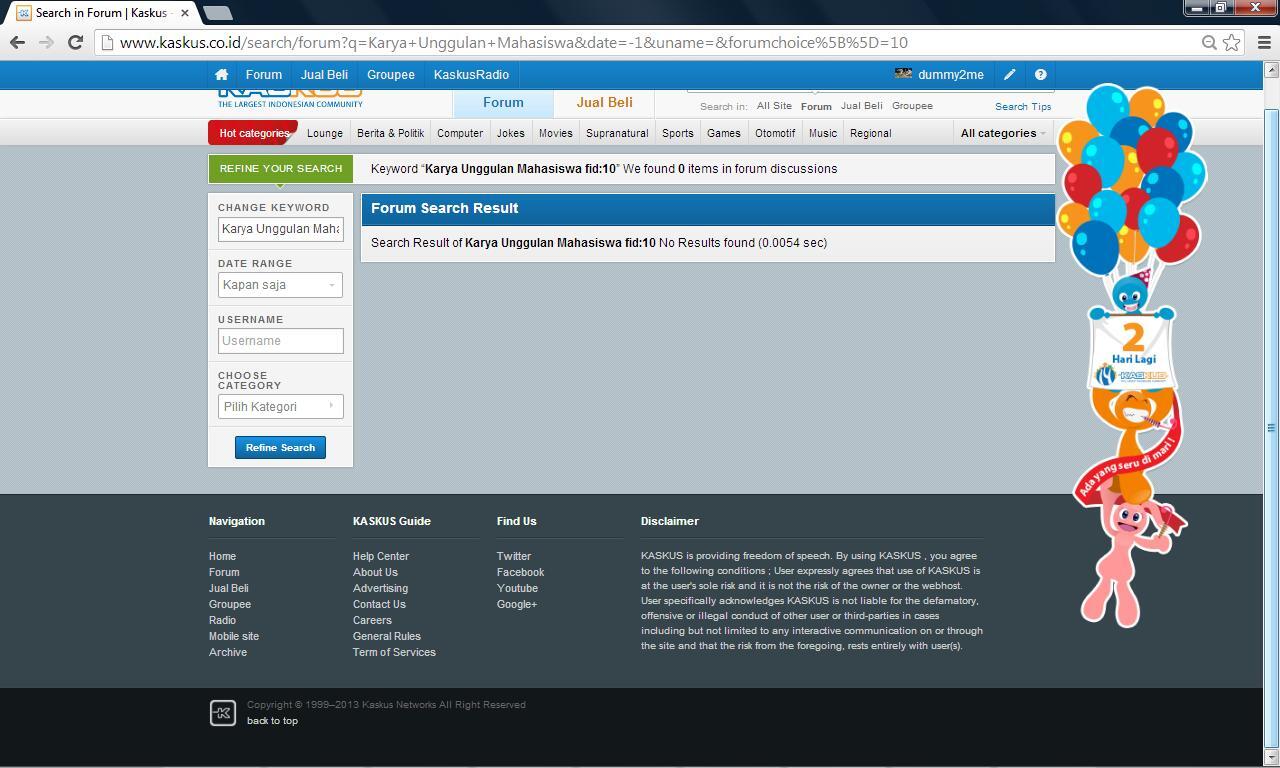This screenshot has height=768, width=1280.
Task: Open General Rules footer link
Action: (x=387, y=636)
